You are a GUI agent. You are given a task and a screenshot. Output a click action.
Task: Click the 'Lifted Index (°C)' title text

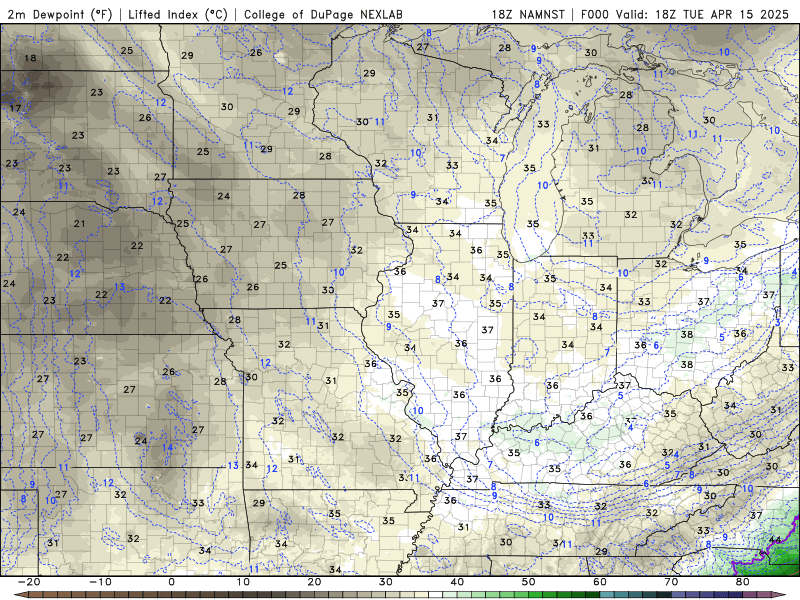coord(178,14)
